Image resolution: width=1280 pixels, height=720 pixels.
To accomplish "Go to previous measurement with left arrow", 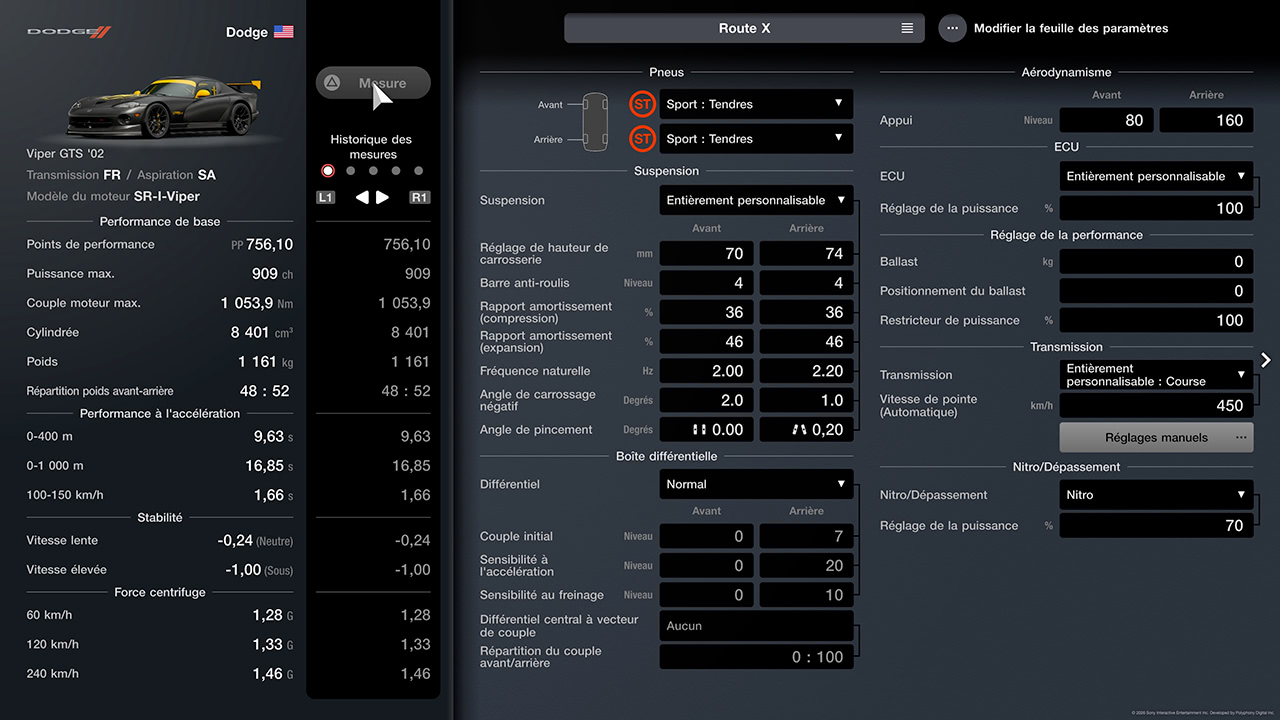I will (x=362, y=197).
